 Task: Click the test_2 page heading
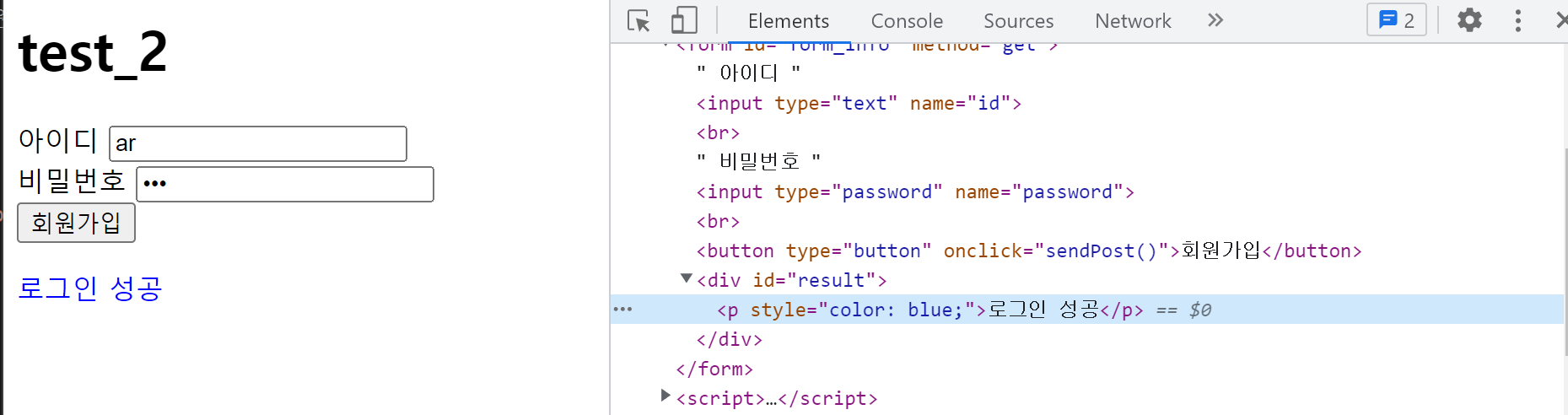[93, 52]
